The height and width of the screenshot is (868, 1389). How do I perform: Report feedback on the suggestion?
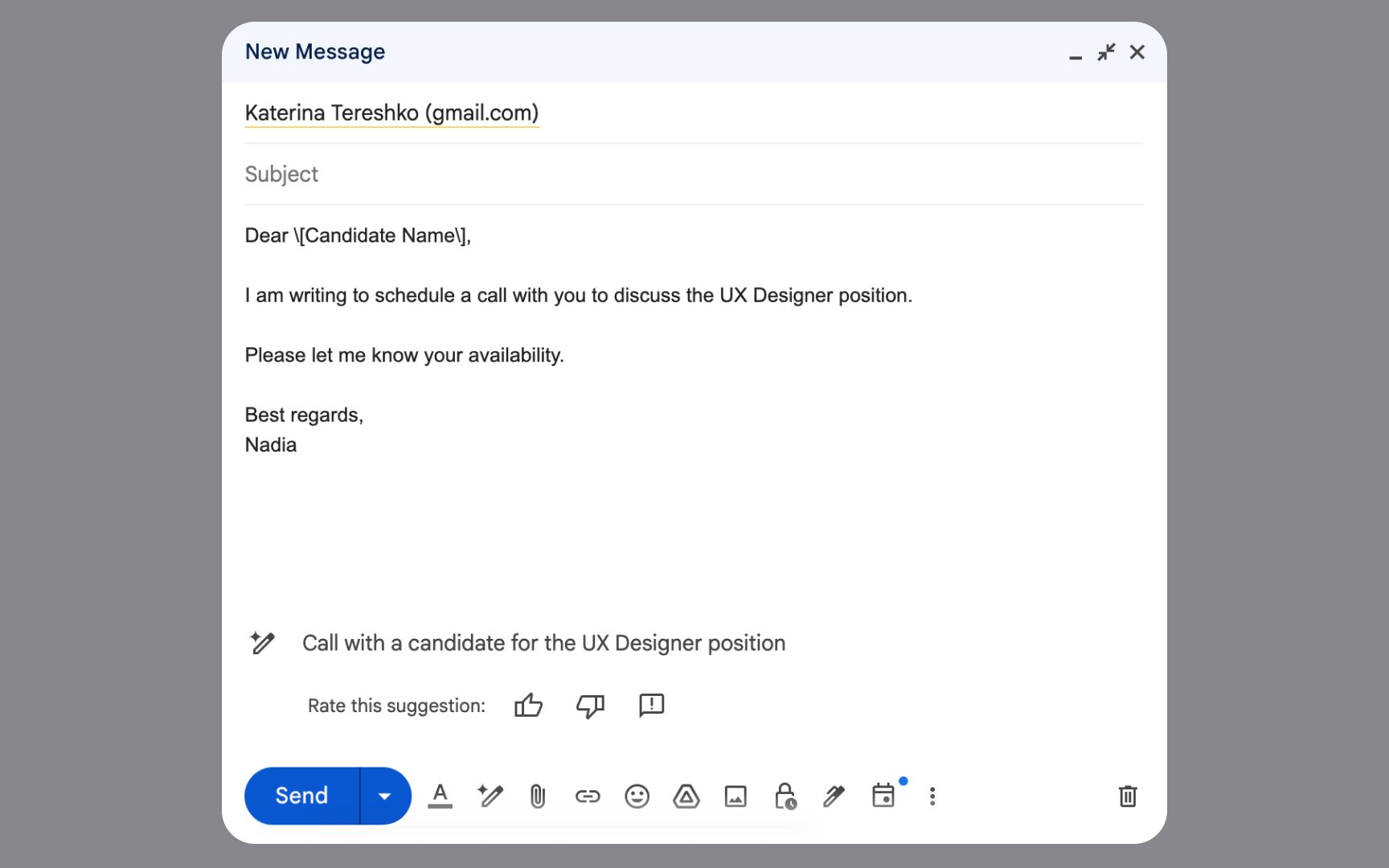click(651, 705)
